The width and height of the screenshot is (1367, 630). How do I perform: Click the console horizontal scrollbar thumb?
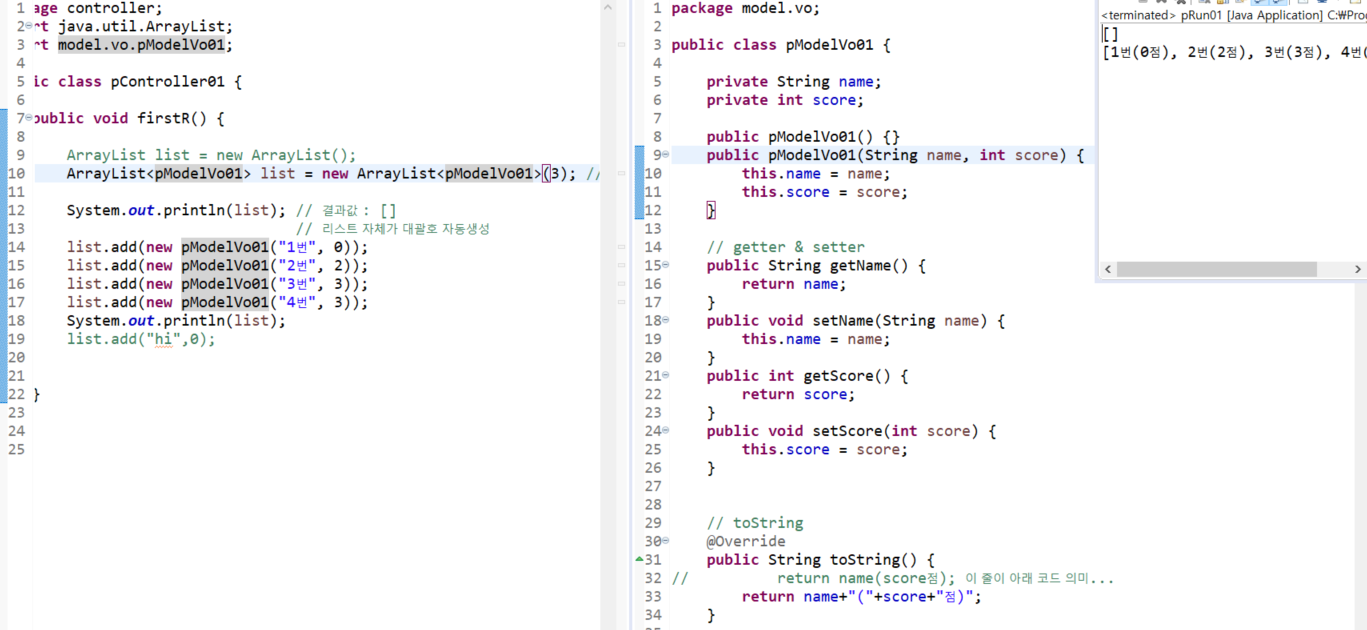tap(1217, 269)
